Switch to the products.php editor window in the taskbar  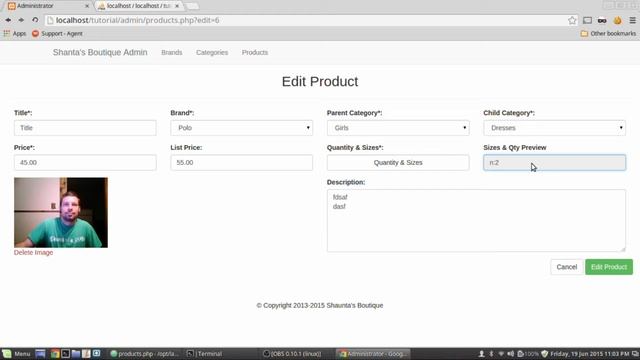coord(144,353)
